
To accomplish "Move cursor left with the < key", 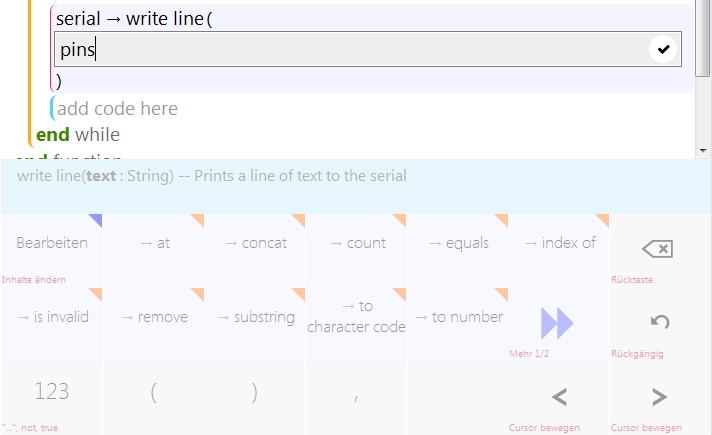I will (559, 398).
